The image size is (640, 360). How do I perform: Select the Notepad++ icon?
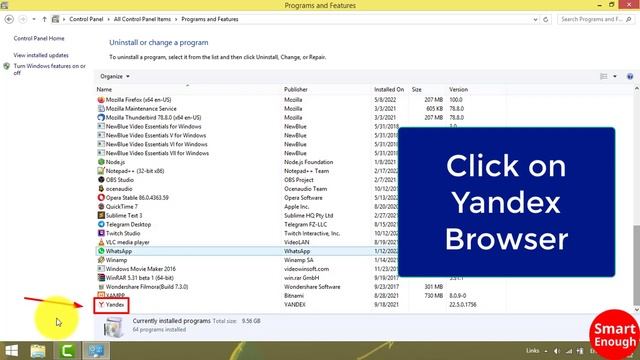[101, 171]
